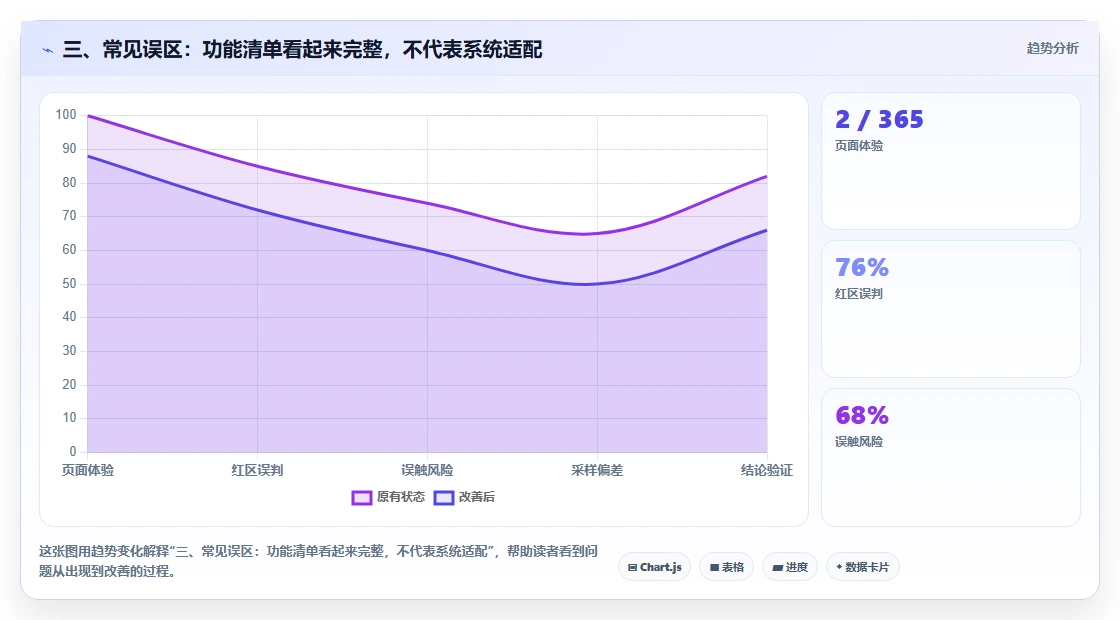
Task: Click the 采样偏差 x-axis label
Action: [x=597, y=470]
